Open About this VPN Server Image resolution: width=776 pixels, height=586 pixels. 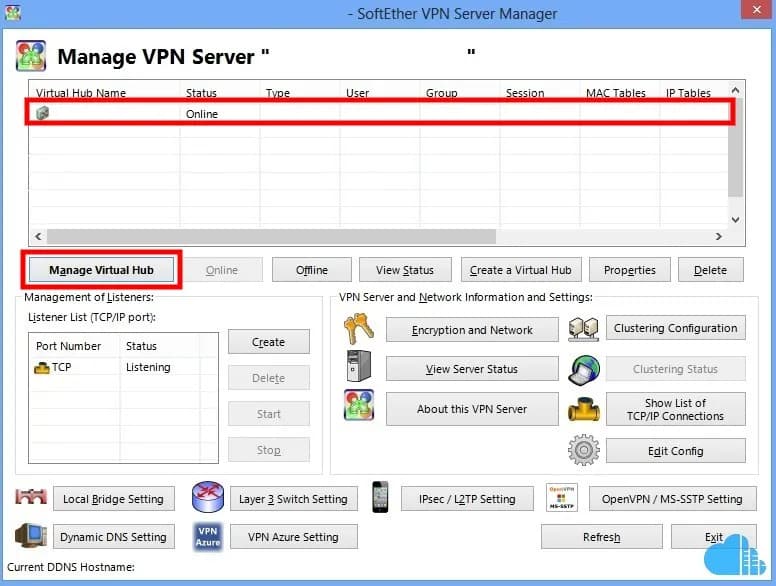[x=472, y=409]
